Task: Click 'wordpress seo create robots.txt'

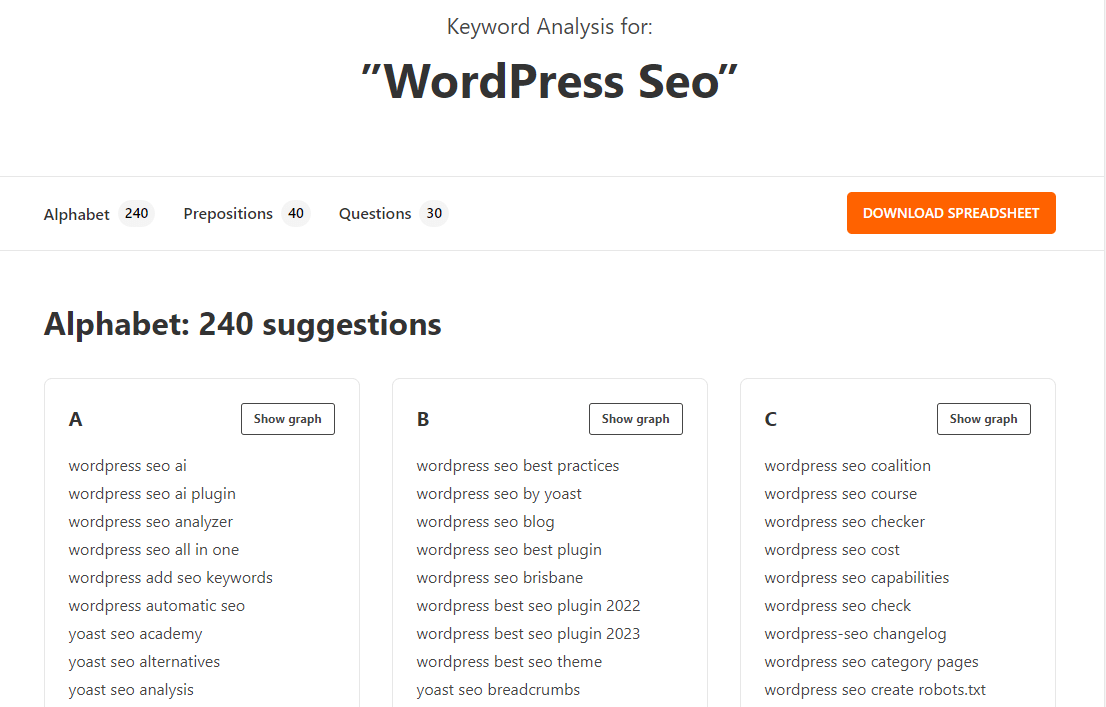Action: coord(874,689)
